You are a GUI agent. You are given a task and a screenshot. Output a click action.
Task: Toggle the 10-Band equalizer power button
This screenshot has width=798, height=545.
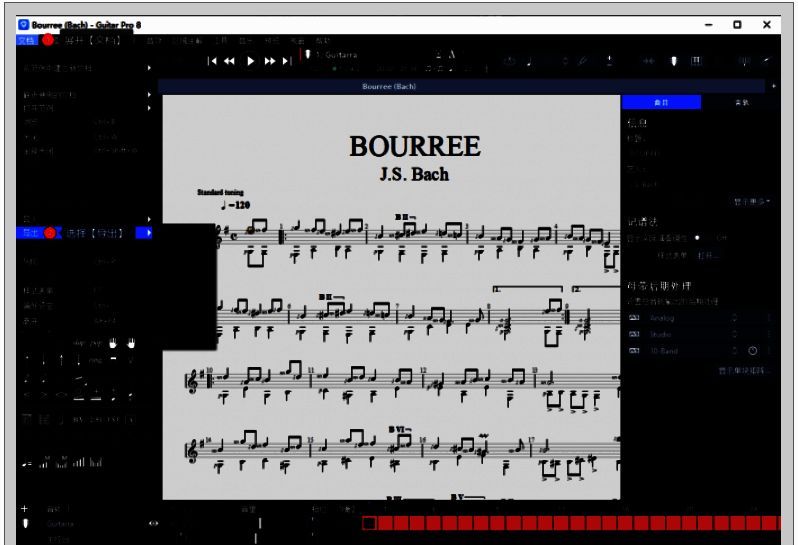752,351
